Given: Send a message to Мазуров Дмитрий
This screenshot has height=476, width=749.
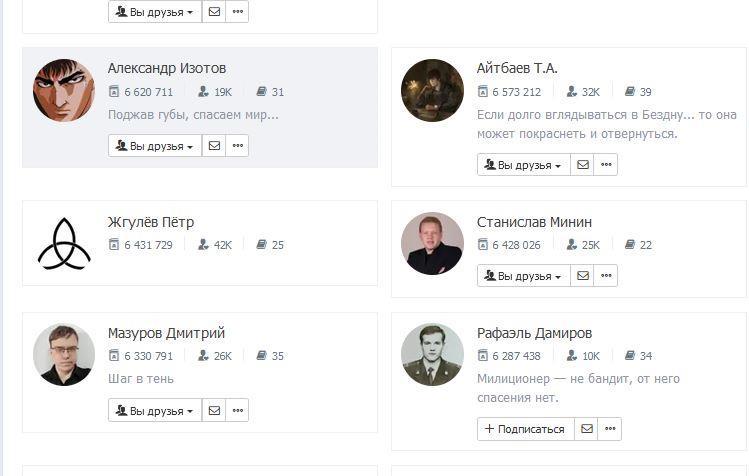Looking at the screenshot, I should [214, 411].
